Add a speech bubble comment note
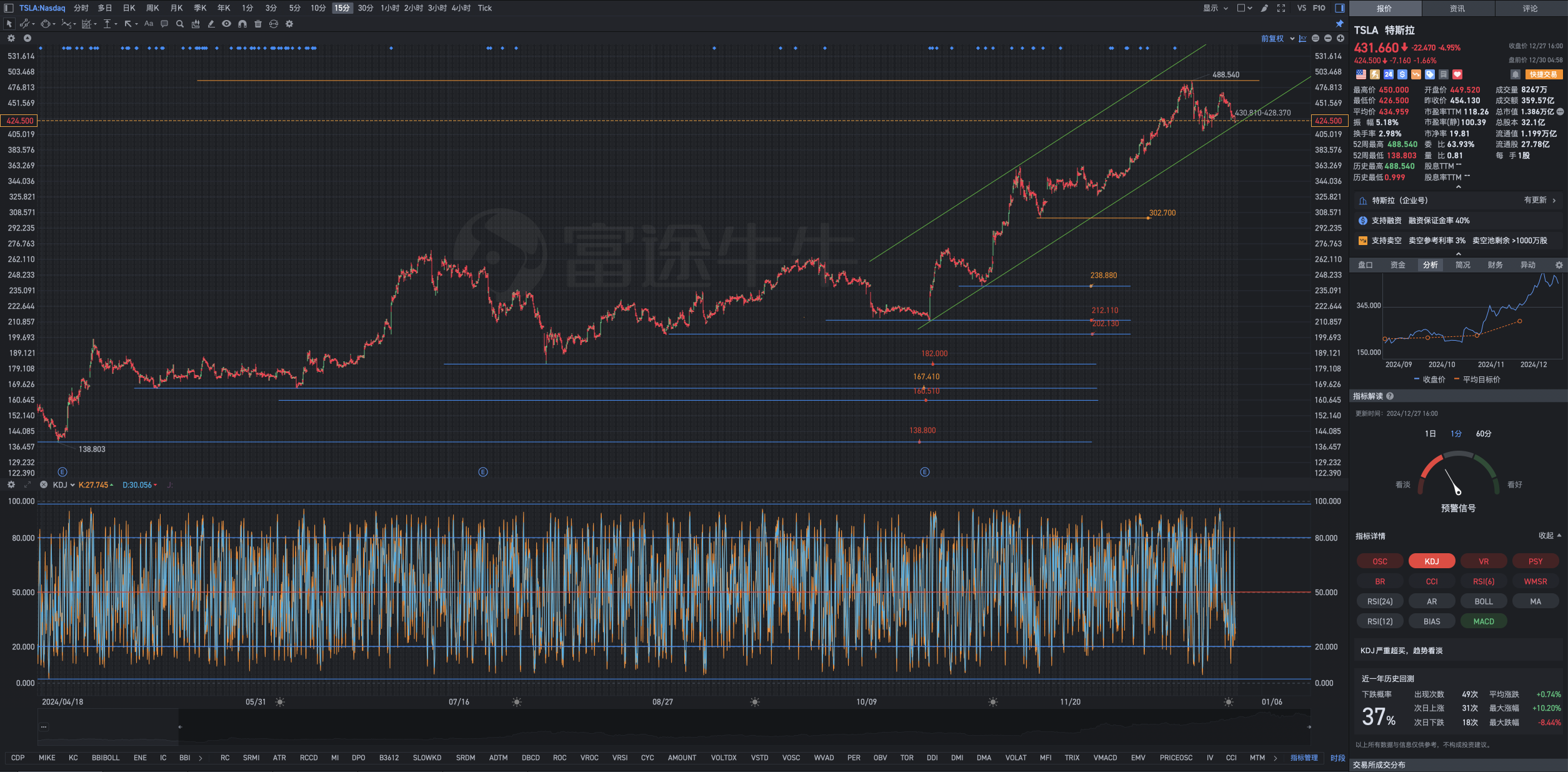 tap(164, 24)
